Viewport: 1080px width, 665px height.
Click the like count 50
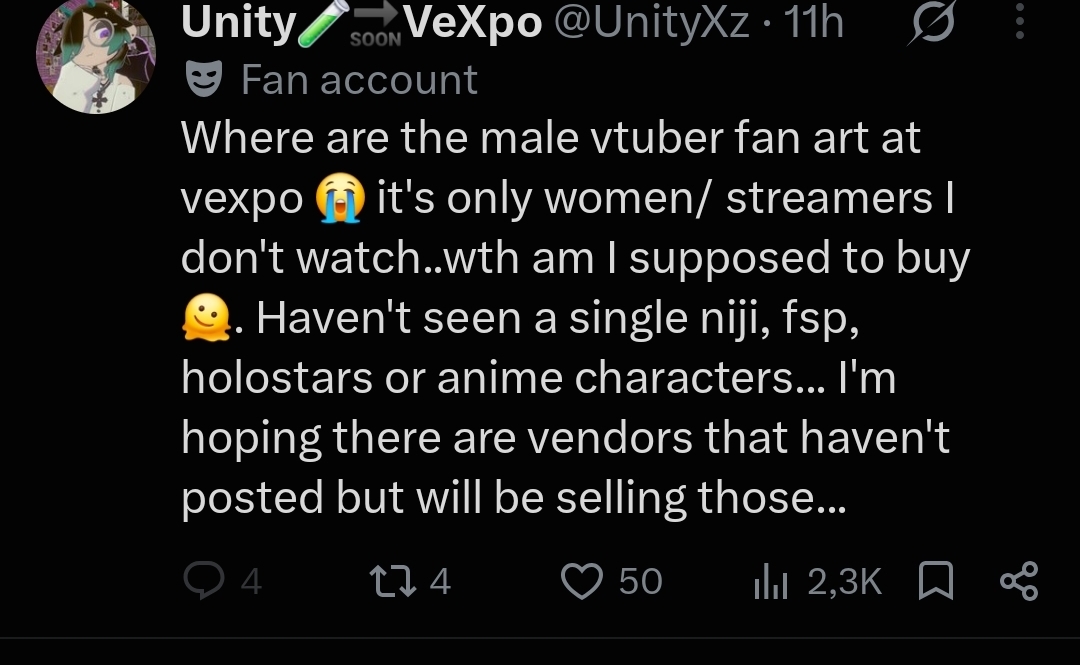point(641,582)
